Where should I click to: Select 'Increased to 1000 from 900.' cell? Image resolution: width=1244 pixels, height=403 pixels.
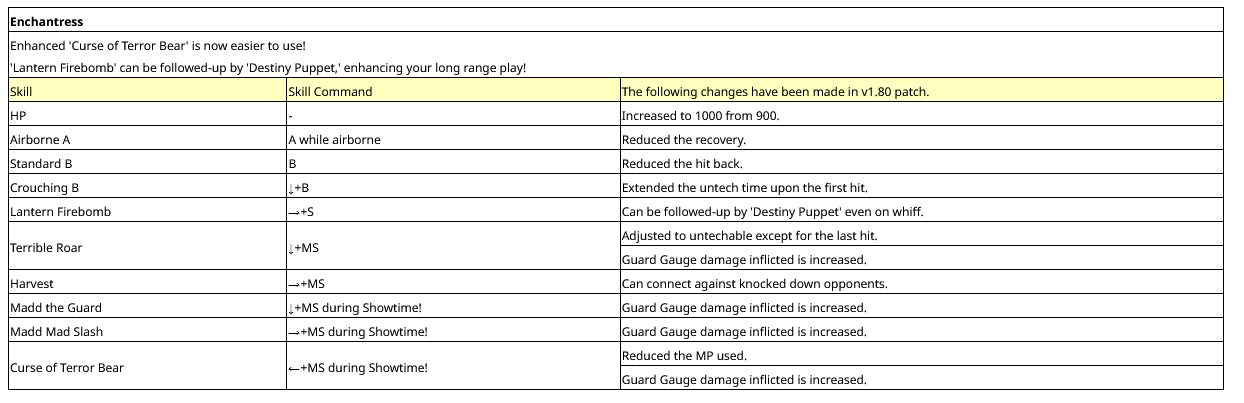pyautogui.click(x=922, y=115)
